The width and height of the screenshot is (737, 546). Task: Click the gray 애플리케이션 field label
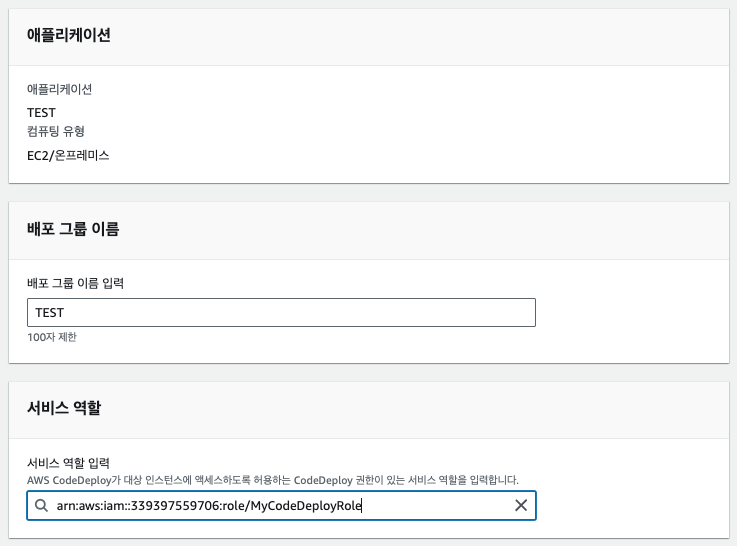point(59,89)
